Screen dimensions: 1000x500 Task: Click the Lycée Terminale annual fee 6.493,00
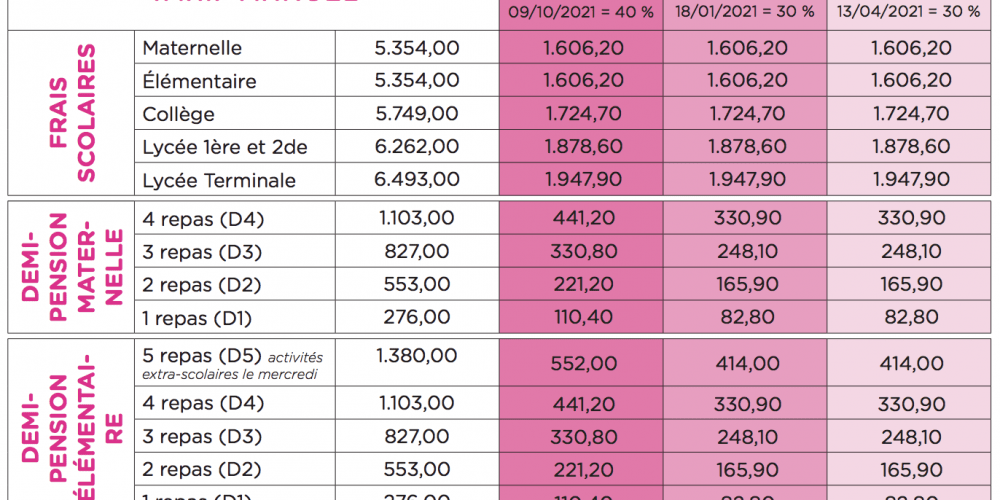point(416,180)
